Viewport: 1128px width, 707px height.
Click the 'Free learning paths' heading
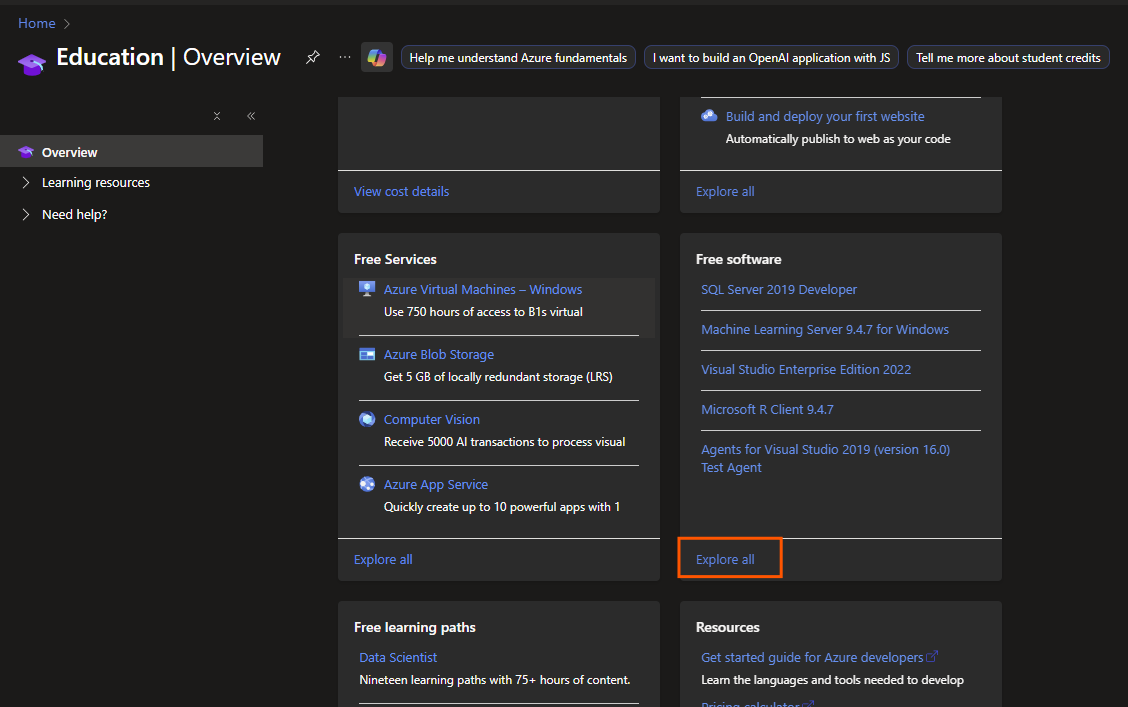(414, 627)
